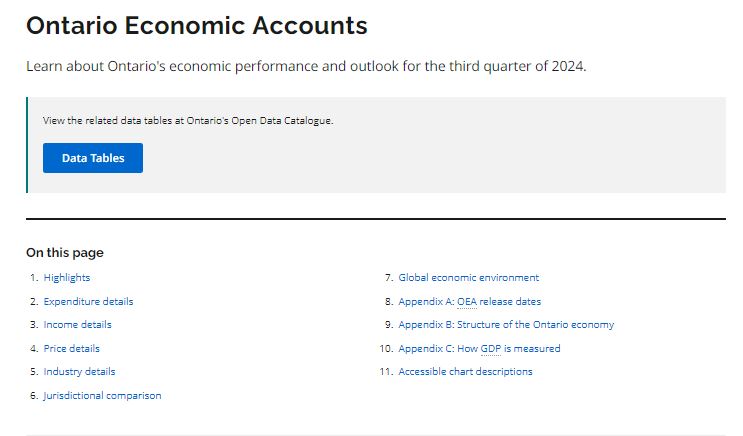Image resolution: width=743 pixels, height=436 pixels.
Task: Jump to Accessible chart descriptions
Action: point(465,372)
